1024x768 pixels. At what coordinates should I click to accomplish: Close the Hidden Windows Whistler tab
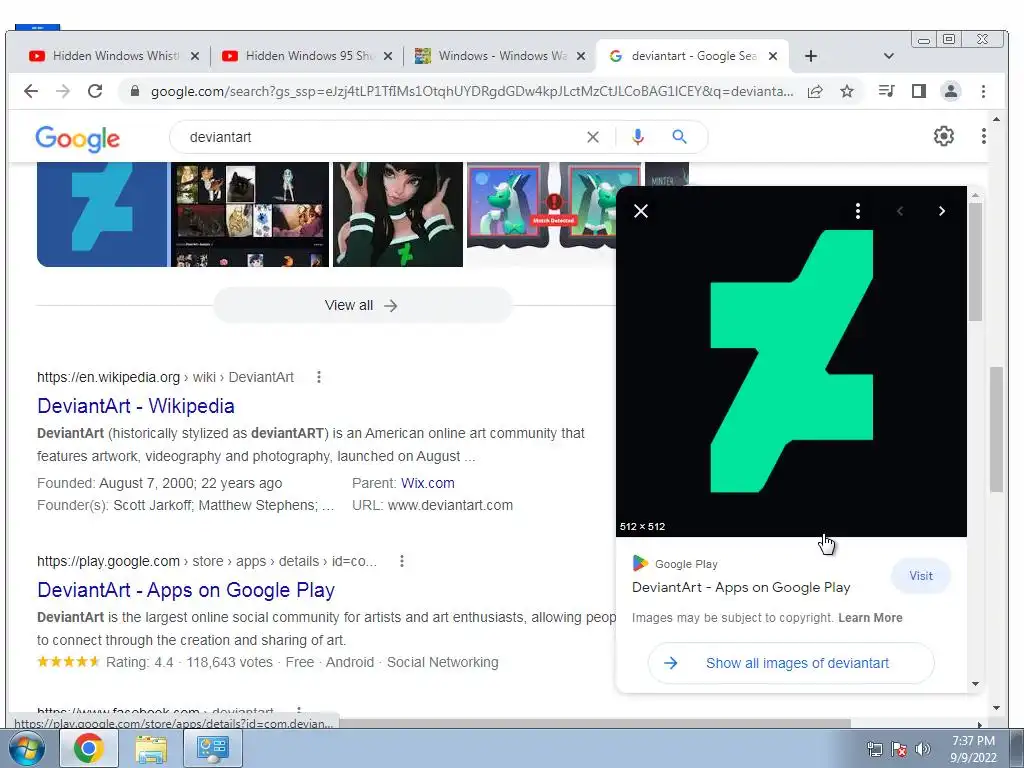click(195, 56)
